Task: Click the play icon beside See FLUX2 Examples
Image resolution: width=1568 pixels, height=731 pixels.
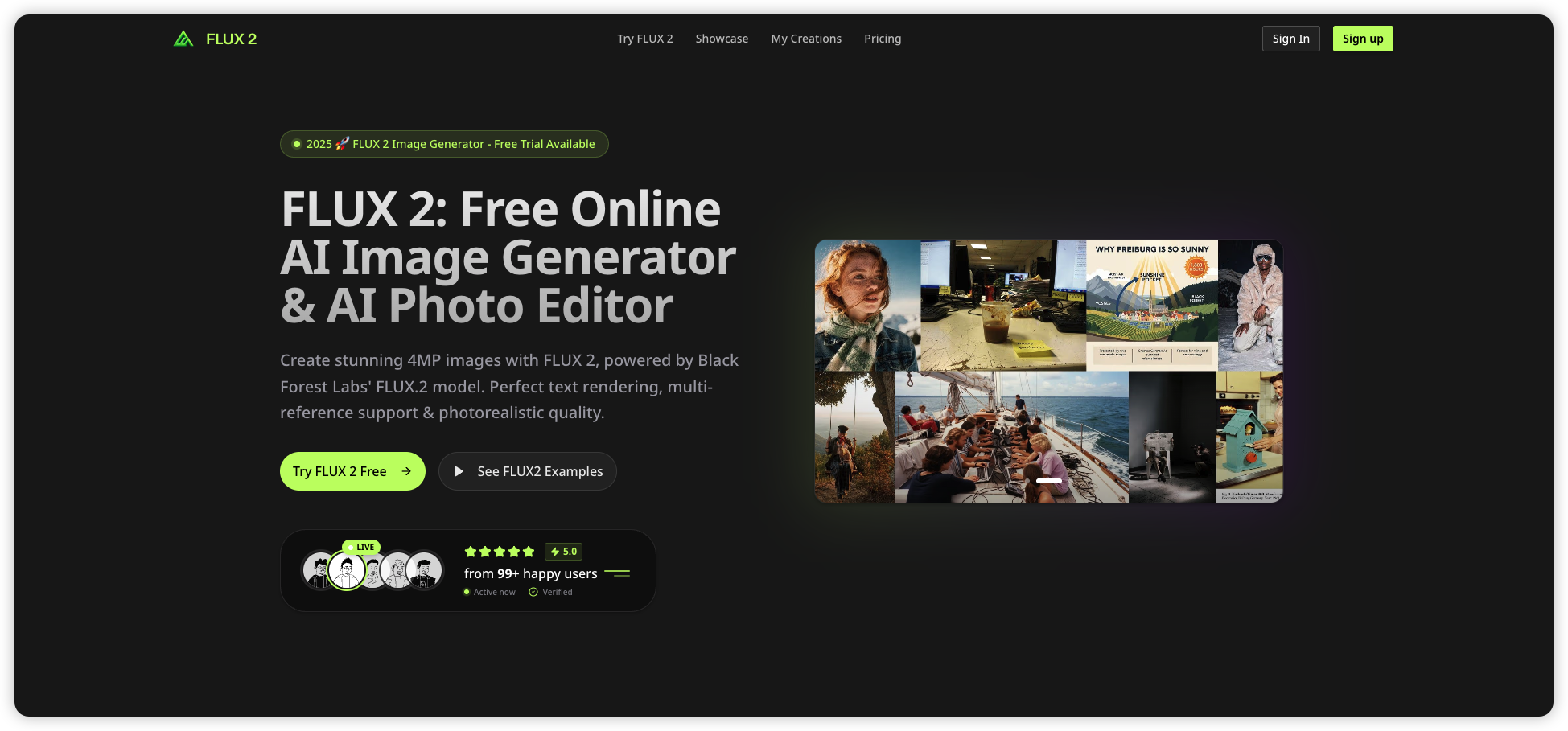Action: pyautogui.click(x=459, y=471)
